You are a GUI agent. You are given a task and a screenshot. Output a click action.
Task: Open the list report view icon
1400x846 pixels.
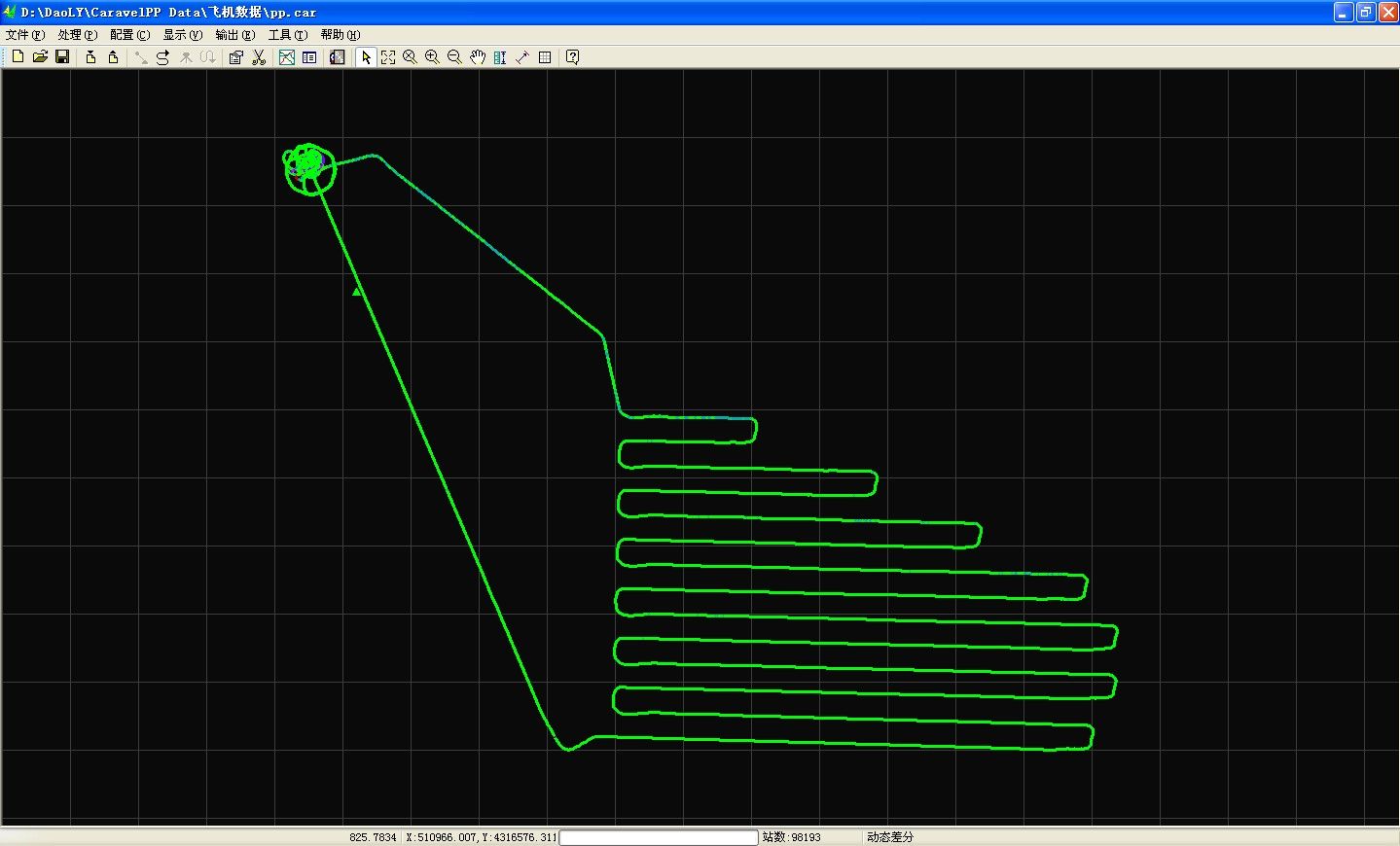pos(309,57)
